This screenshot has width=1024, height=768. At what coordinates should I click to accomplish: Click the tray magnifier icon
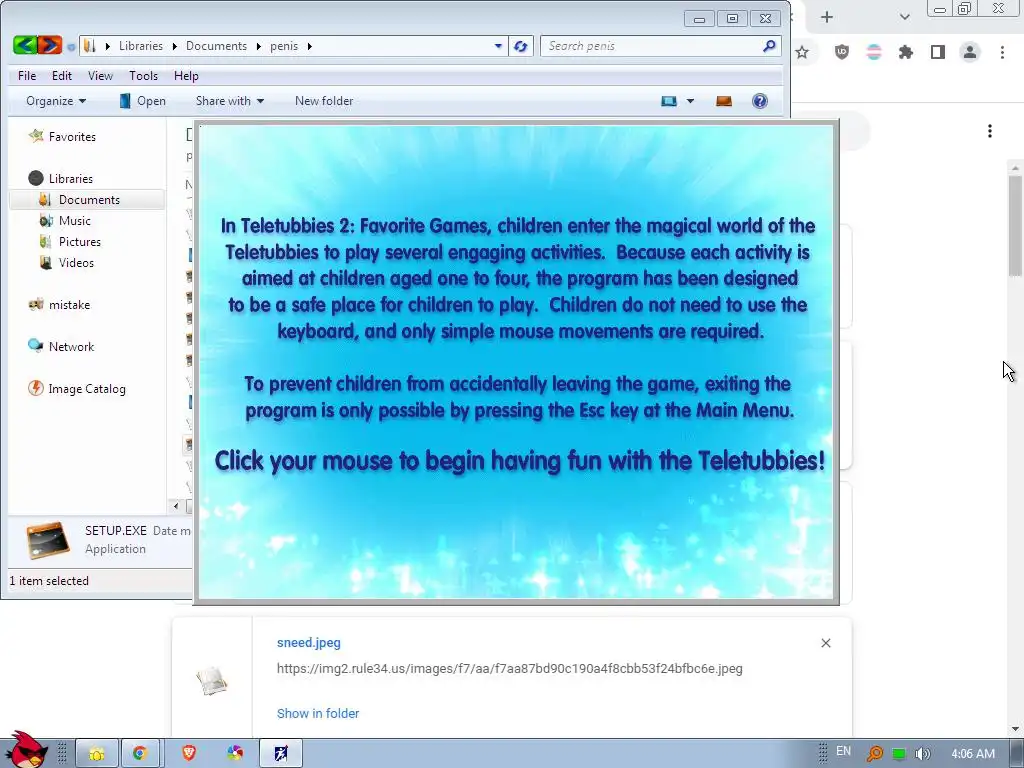click(x=874, y=754)
